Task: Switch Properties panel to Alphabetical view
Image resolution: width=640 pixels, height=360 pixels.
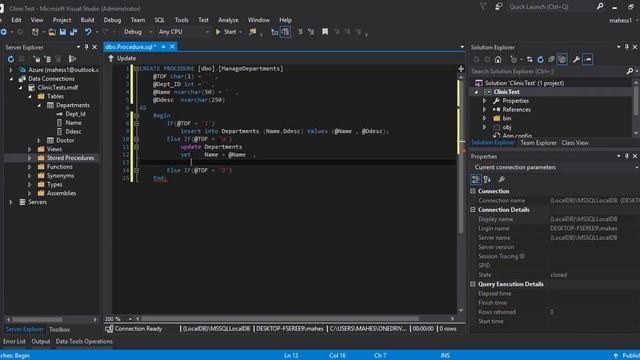Action: (x=487, y=179)
